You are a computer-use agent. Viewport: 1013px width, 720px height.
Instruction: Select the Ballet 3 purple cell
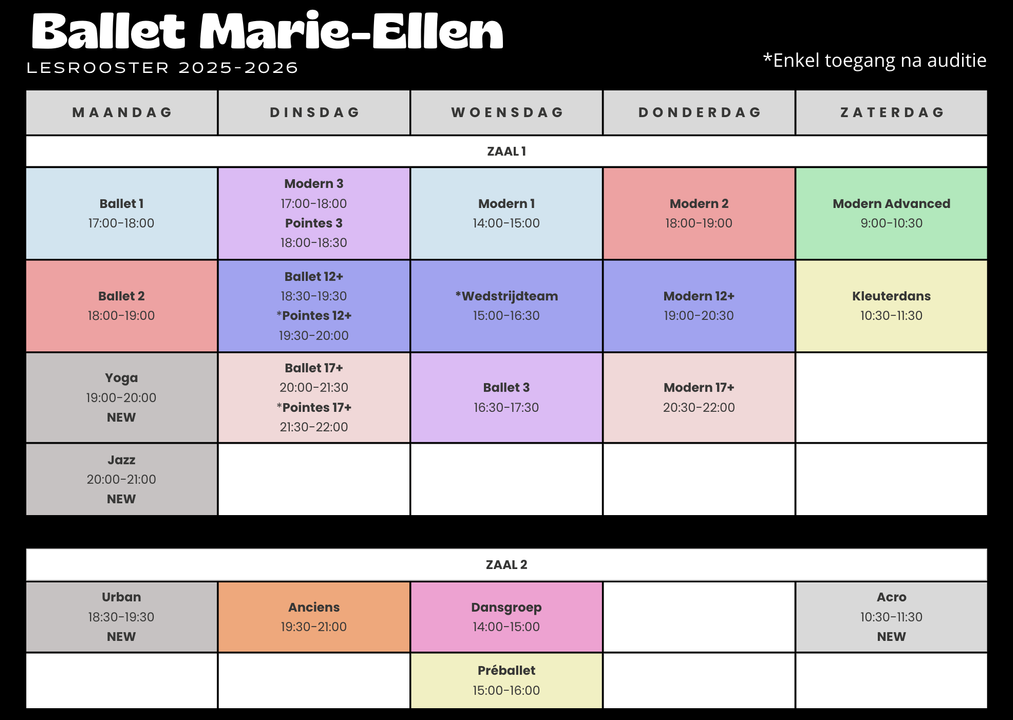tap(506, 397)
